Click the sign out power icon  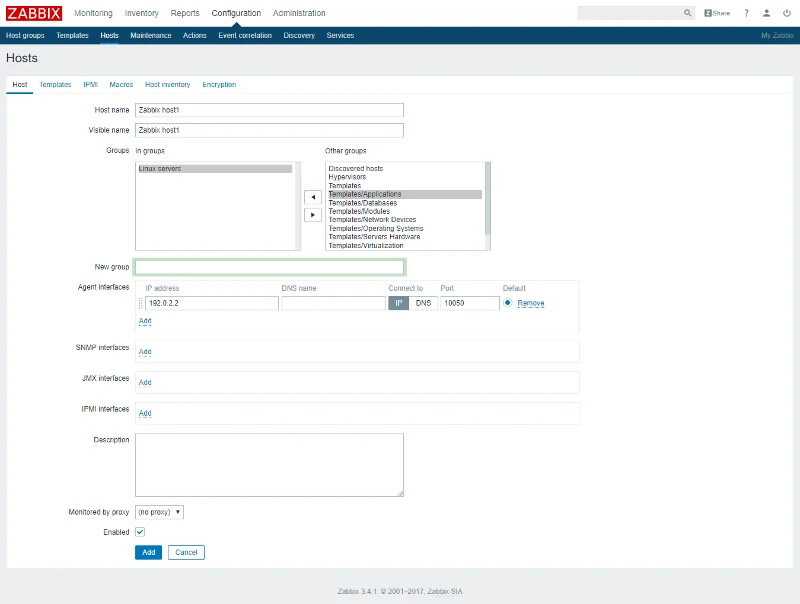click(x=787, y=13)
